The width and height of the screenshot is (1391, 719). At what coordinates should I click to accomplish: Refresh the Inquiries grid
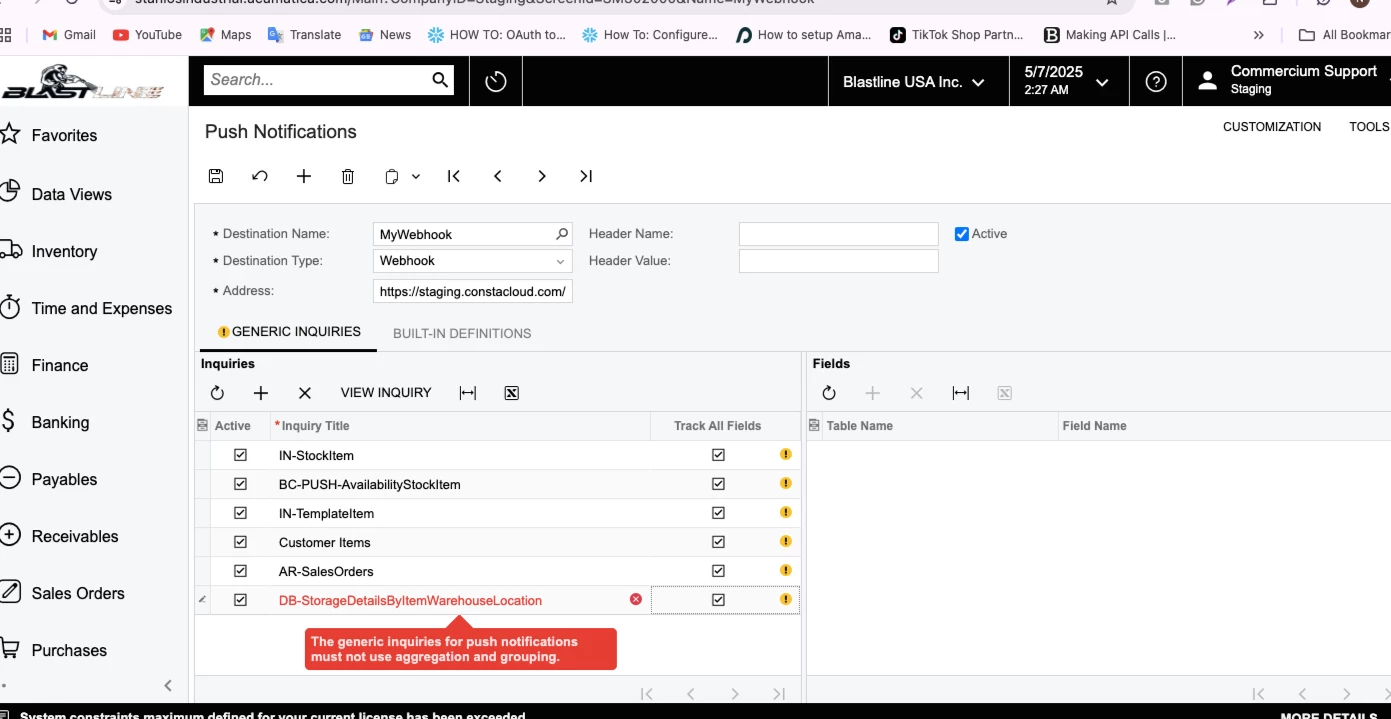point(217,393)
